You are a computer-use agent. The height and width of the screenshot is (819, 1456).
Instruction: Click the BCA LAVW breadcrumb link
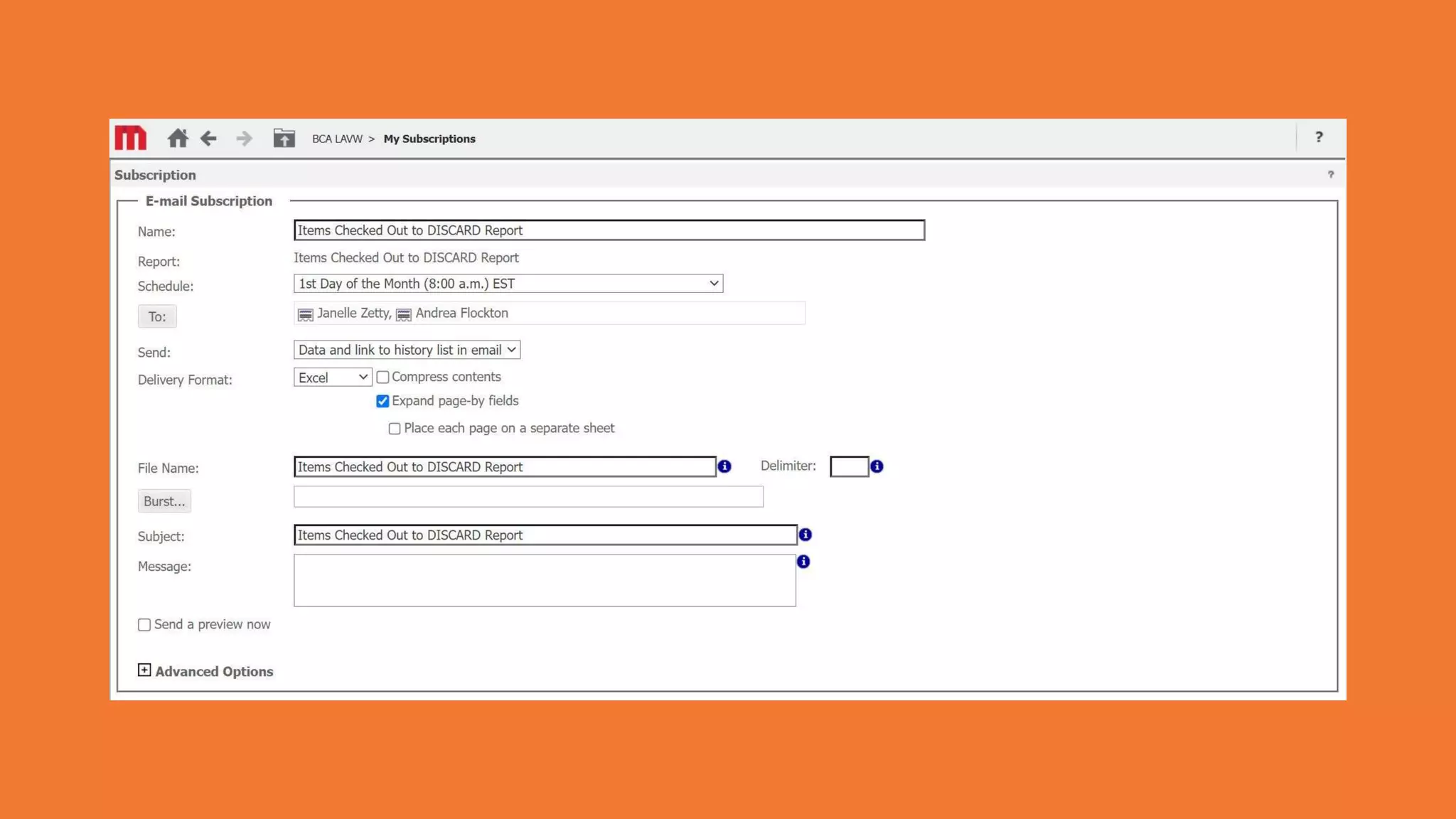tap(337, 139)
